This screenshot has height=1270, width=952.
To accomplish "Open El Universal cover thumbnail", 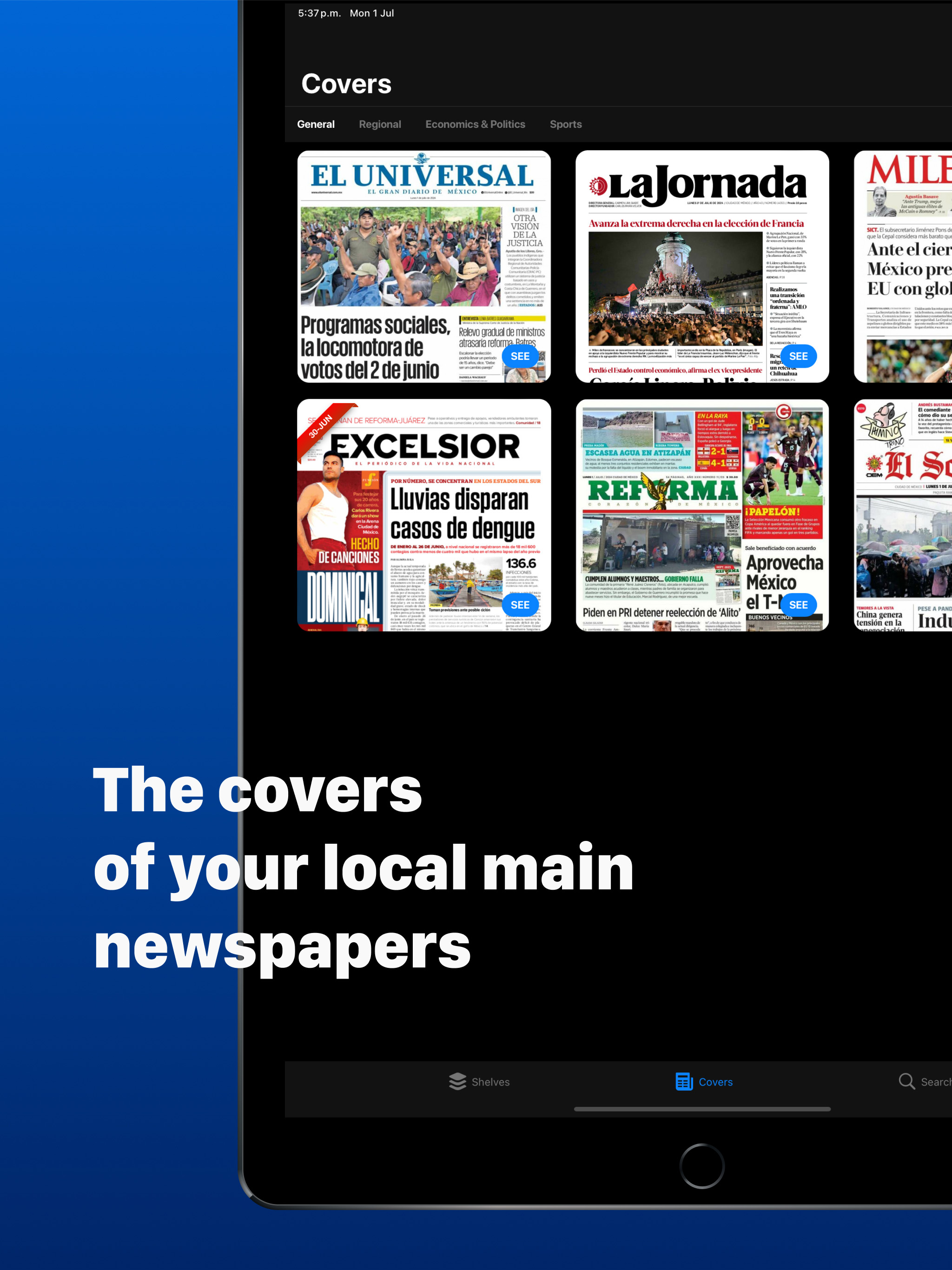I will pyautogui.click(x=424, y=266).
